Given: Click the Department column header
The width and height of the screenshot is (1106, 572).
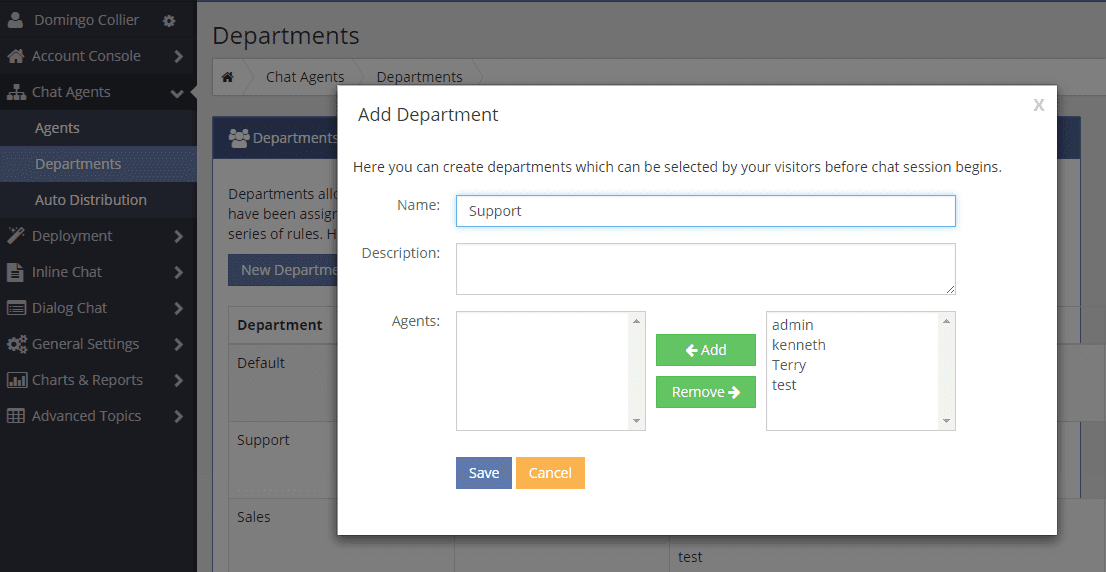Looking at the screenshot, I should pos(279,325).
